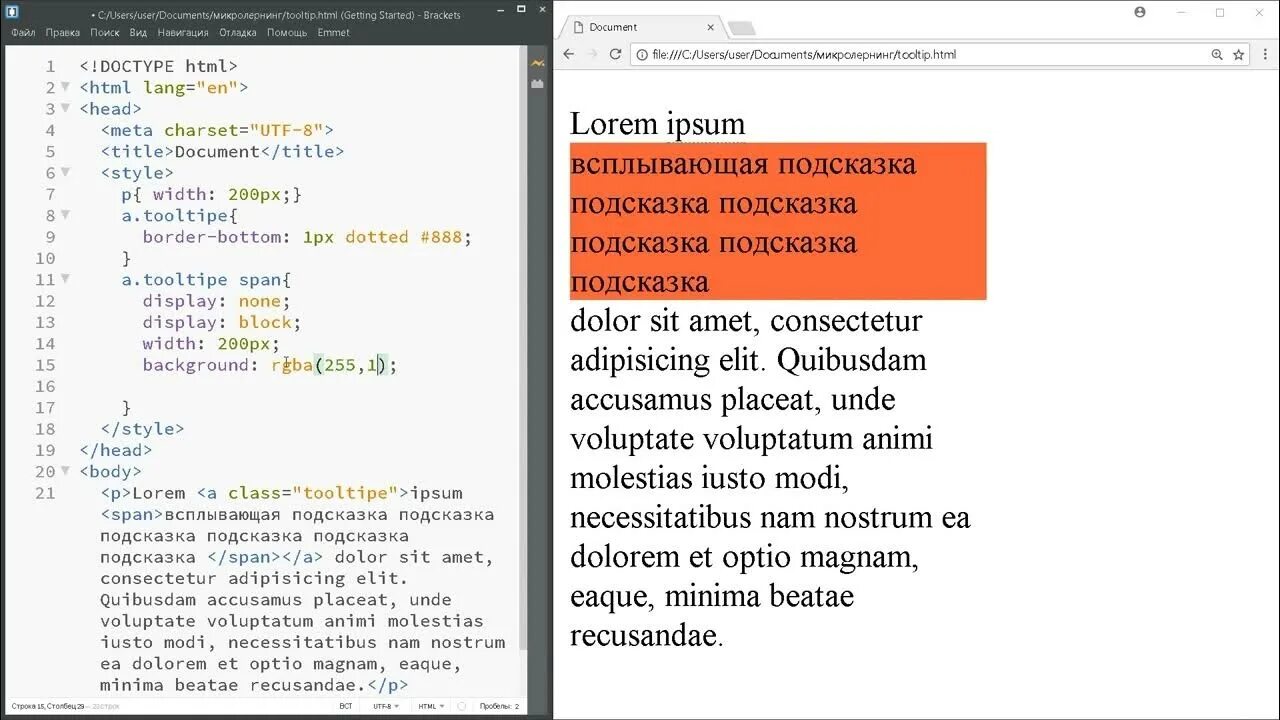The width and height of the screenshot is (1280, 720).
Task: Click the Brackets app icon in title bar
Action: click(13, 13)
